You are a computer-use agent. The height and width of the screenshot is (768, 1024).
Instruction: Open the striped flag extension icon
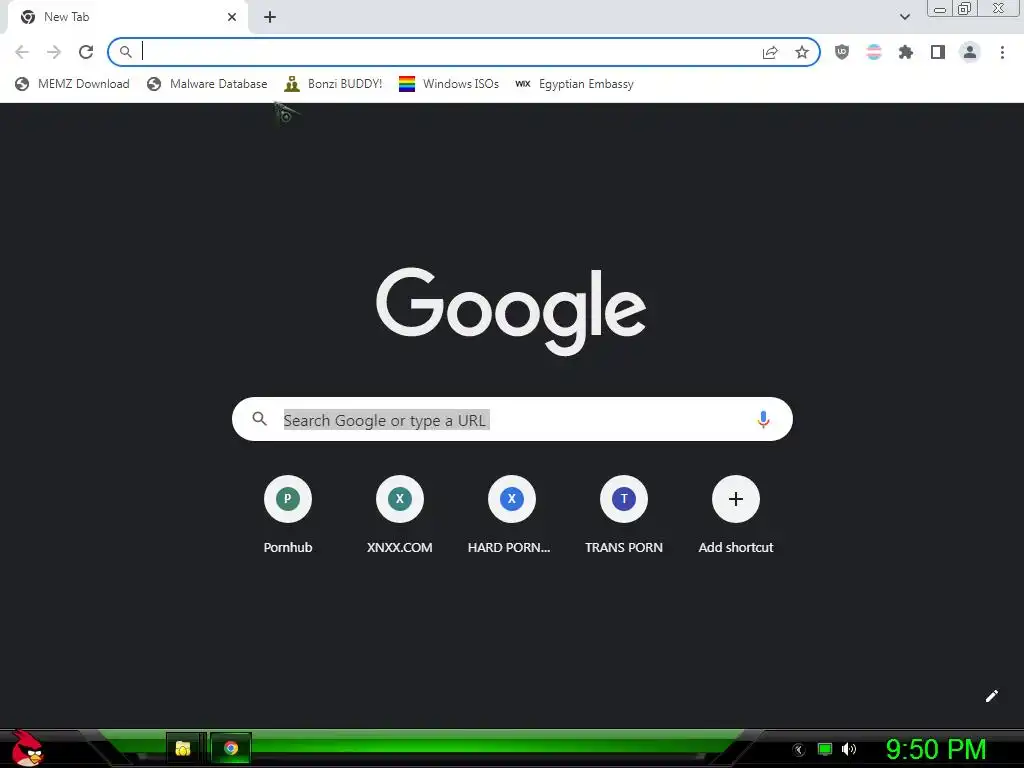874,52
